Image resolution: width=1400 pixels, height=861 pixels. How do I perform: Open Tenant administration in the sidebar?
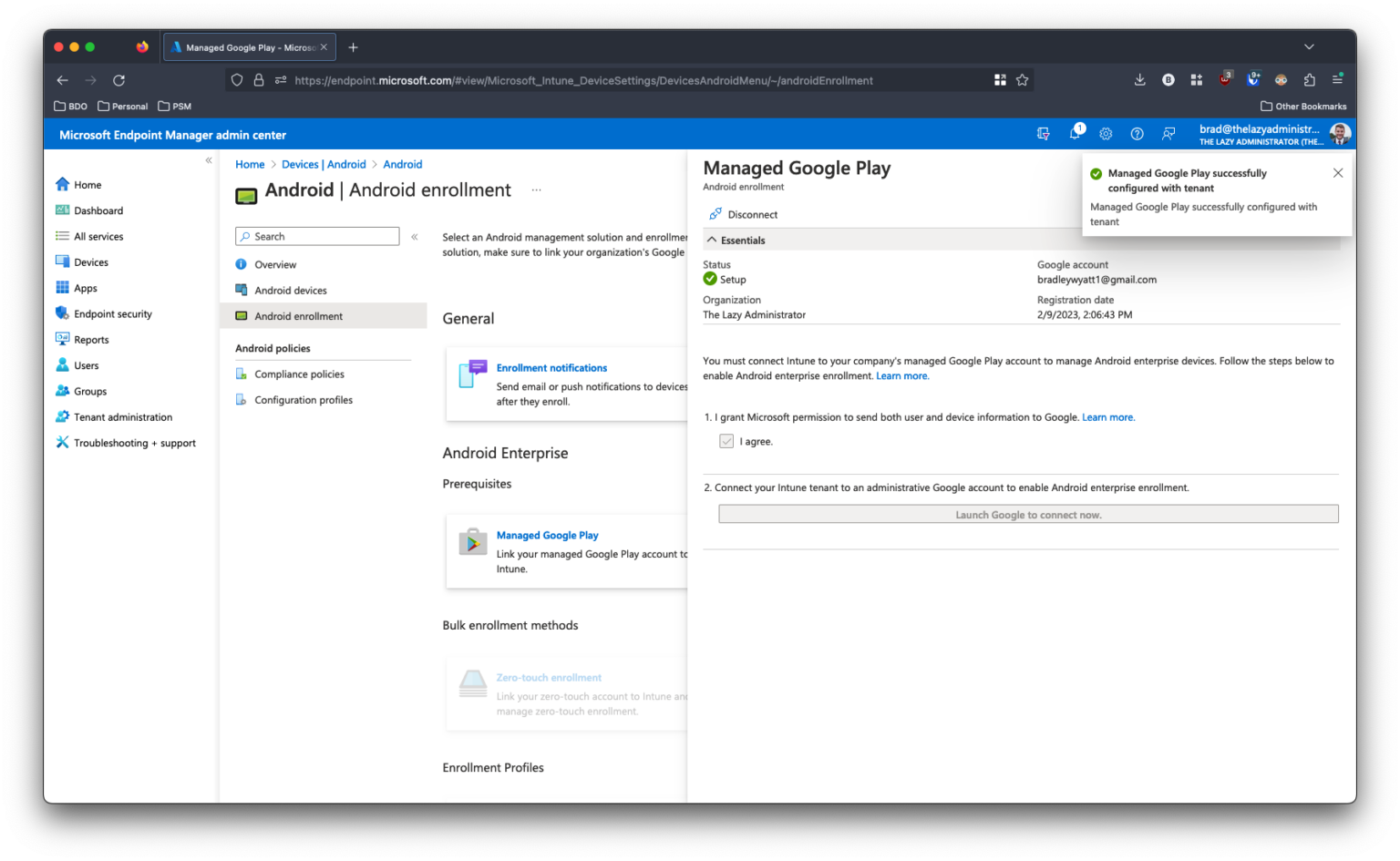tap(114, 417)
